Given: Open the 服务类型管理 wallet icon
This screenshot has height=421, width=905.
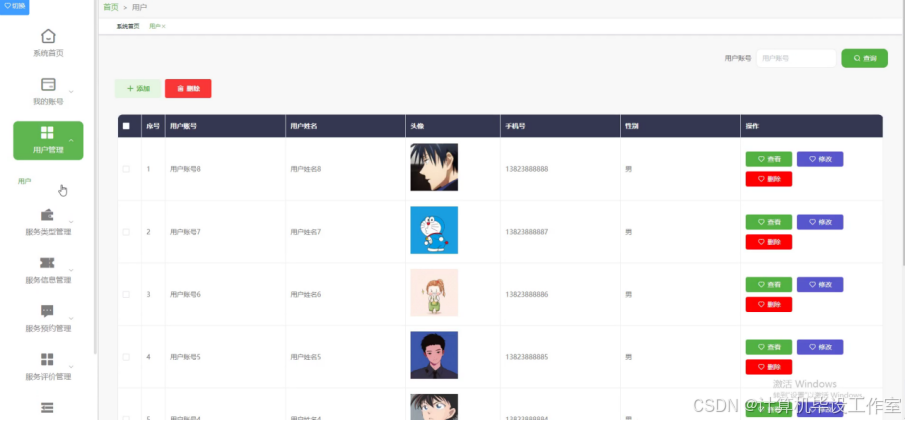Looking at the screenshot, I should (x=47, y=215).
